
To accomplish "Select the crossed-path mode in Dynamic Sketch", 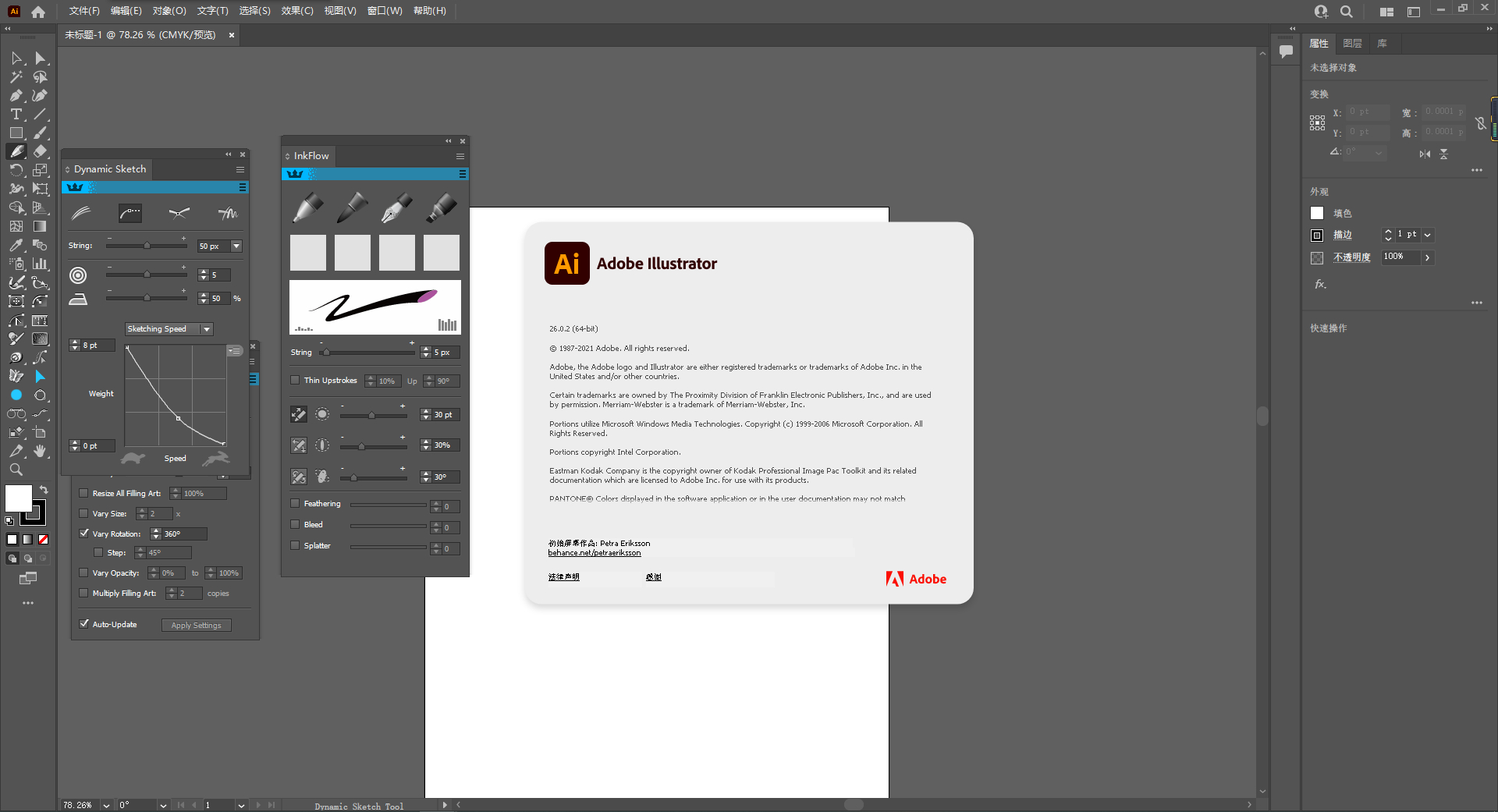I will tap(179, 213).
